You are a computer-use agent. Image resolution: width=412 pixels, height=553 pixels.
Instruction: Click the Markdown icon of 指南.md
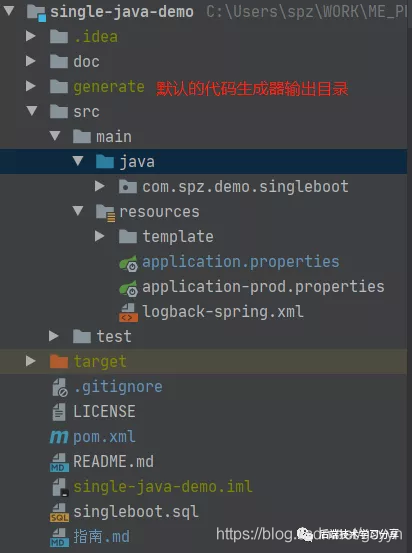tap(59, 537)
